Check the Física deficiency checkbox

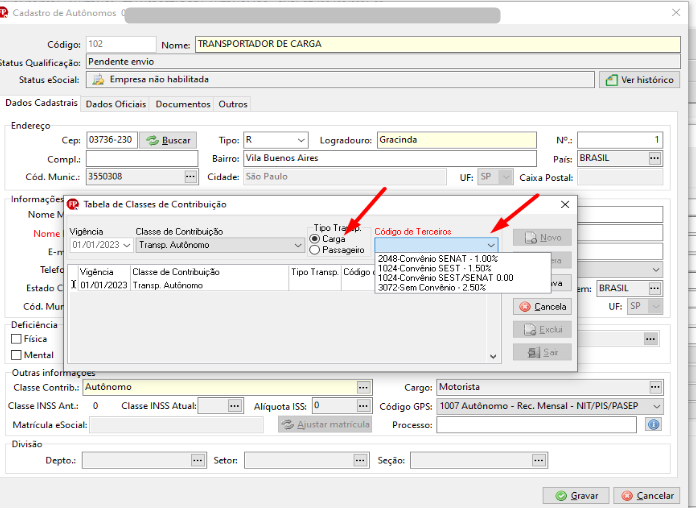click(x=16, y=339)
